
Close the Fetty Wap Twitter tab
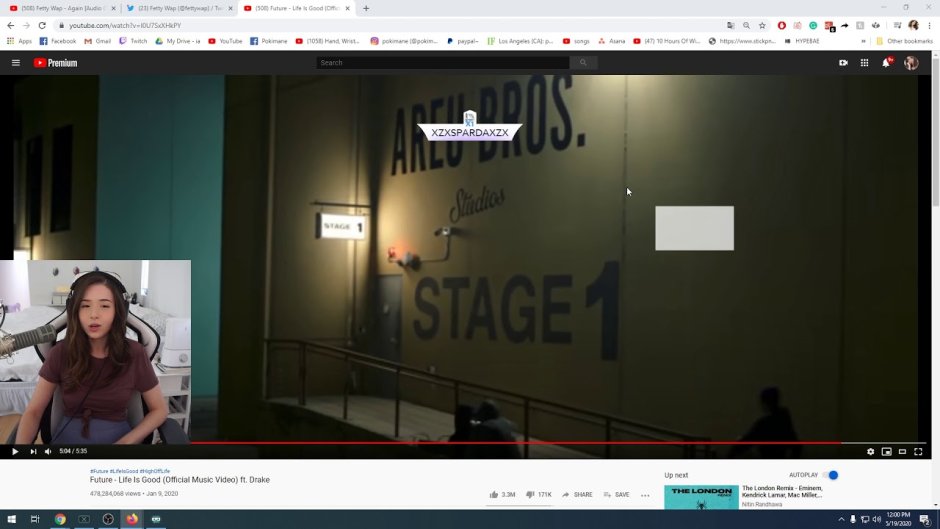230,8
